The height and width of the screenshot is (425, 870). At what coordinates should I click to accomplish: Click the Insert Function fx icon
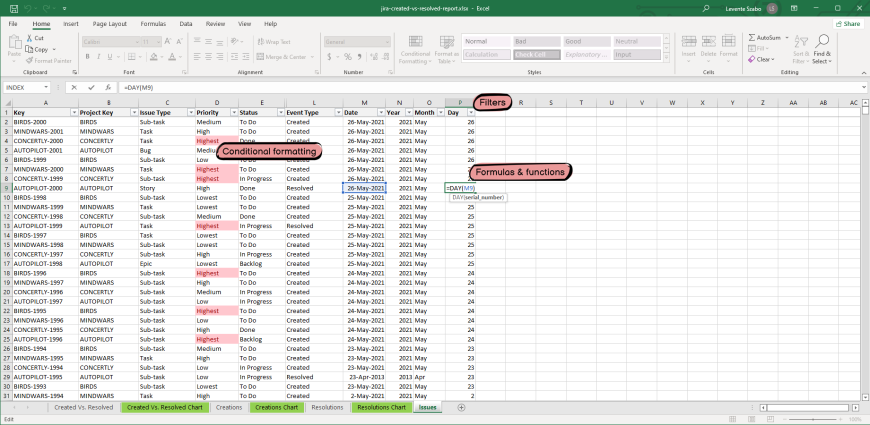pos(107,87)
